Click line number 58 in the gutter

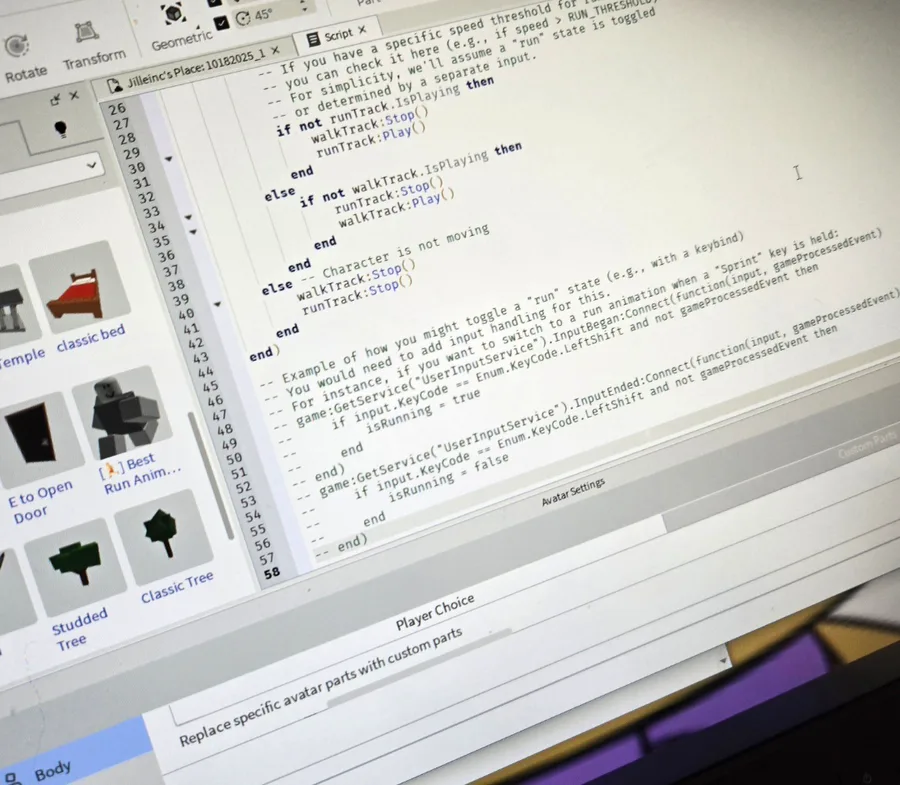[x=272, y=573]
